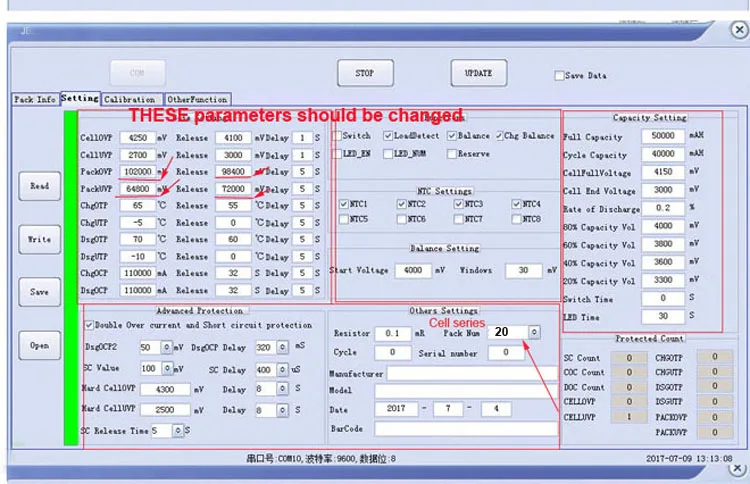Click the STOP button
Screen dimensions: 750x484
coord(365,73)
